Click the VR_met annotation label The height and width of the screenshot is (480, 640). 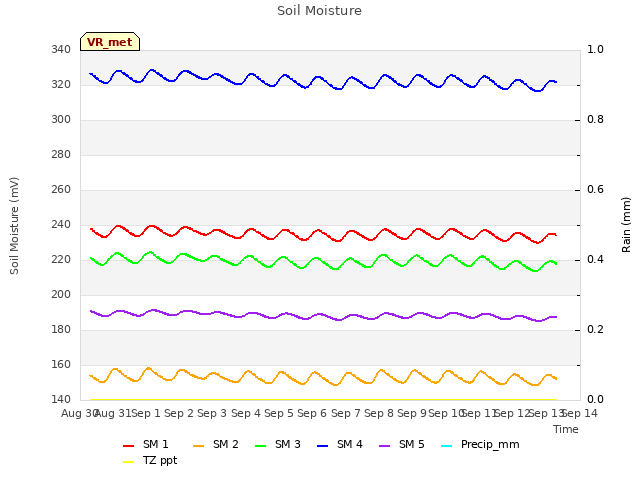pyautogui.click(x=110, y=42)
